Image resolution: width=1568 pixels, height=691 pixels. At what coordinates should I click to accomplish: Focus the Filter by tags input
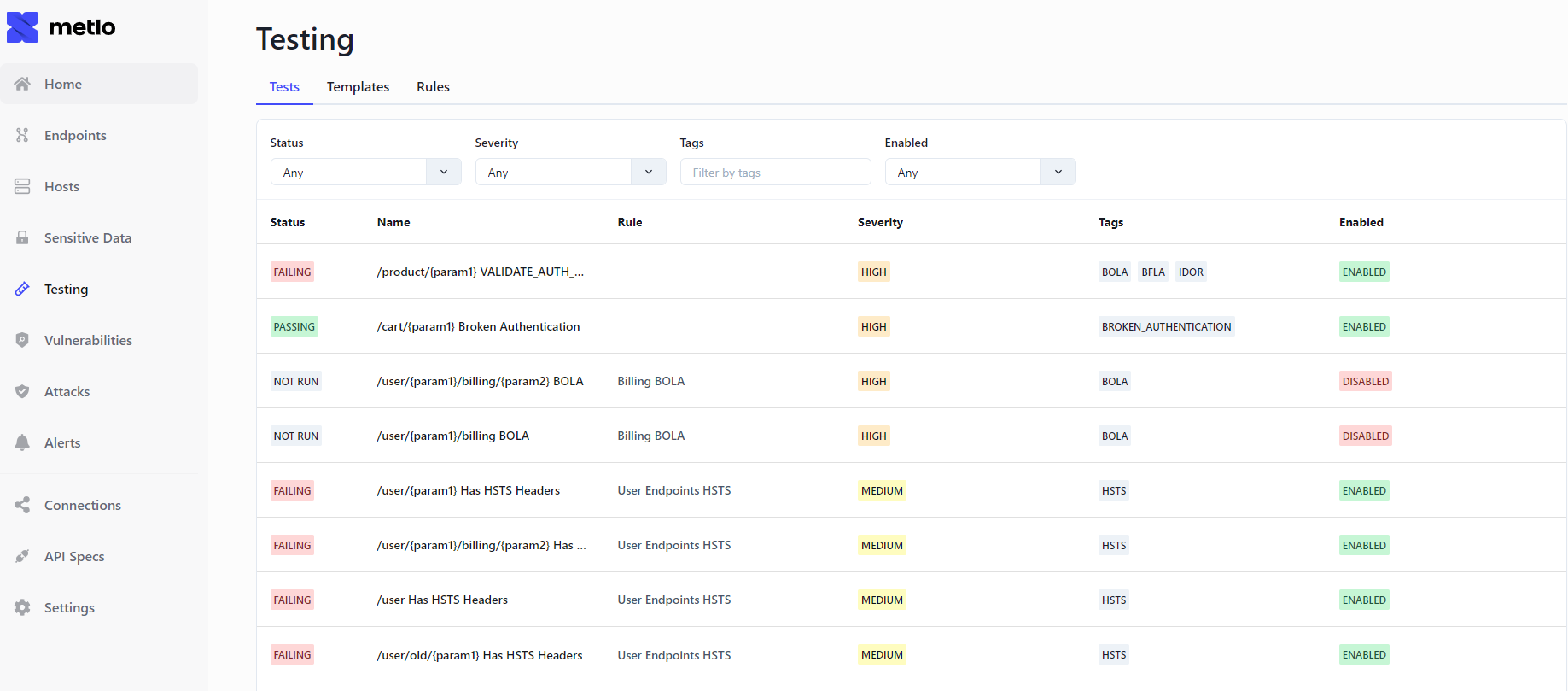(x=775, y=172)
